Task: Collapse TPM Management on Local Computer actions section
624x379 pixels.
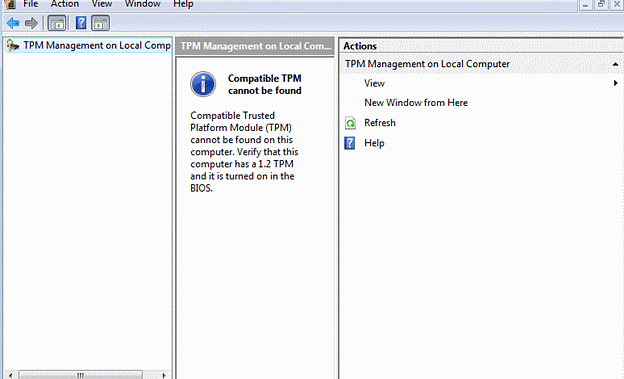Action: pyautogui.click(x=615, y=64)
